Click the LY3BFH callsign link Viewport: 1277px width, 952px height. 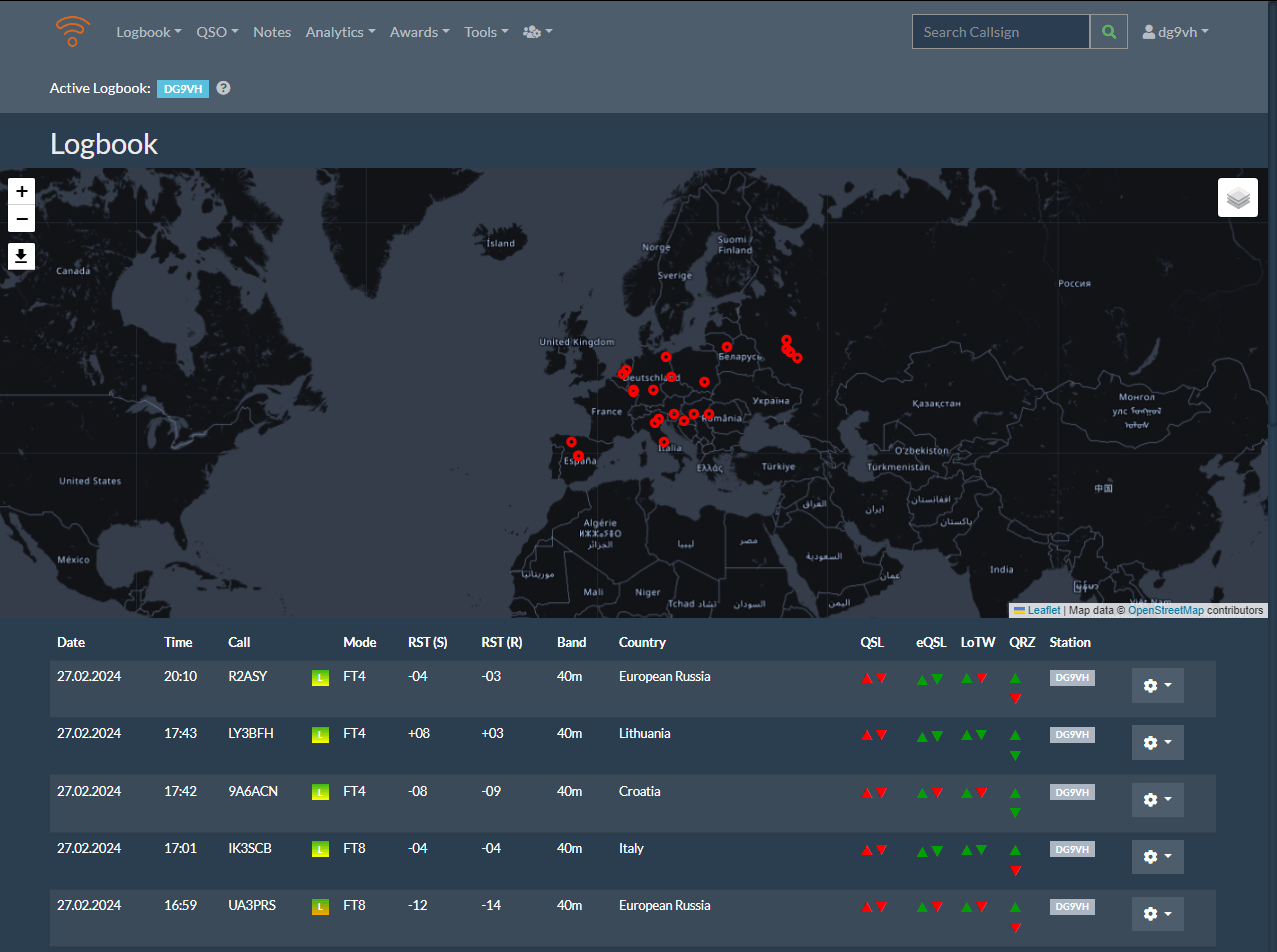tap(251, 733)
